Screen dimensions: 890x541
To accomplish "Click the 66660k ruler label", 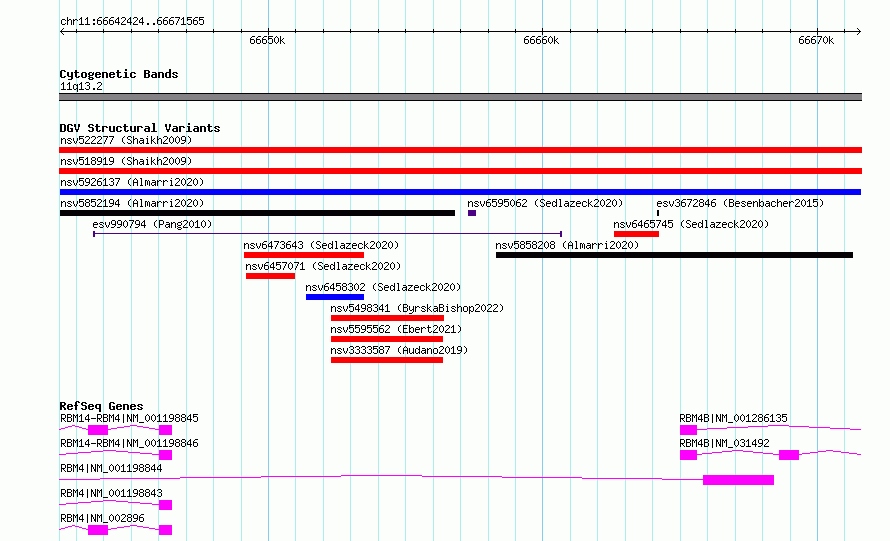I will [x=541, y=40].
